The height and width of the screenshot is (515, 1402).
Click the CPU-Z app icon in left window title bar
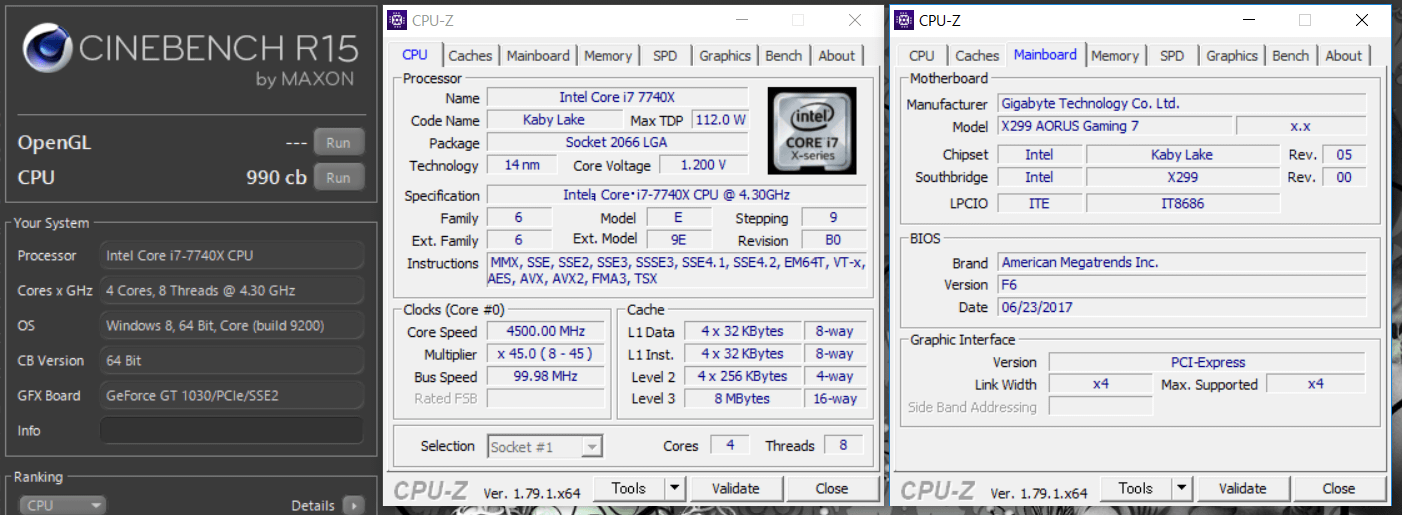(x=397, y=19)
